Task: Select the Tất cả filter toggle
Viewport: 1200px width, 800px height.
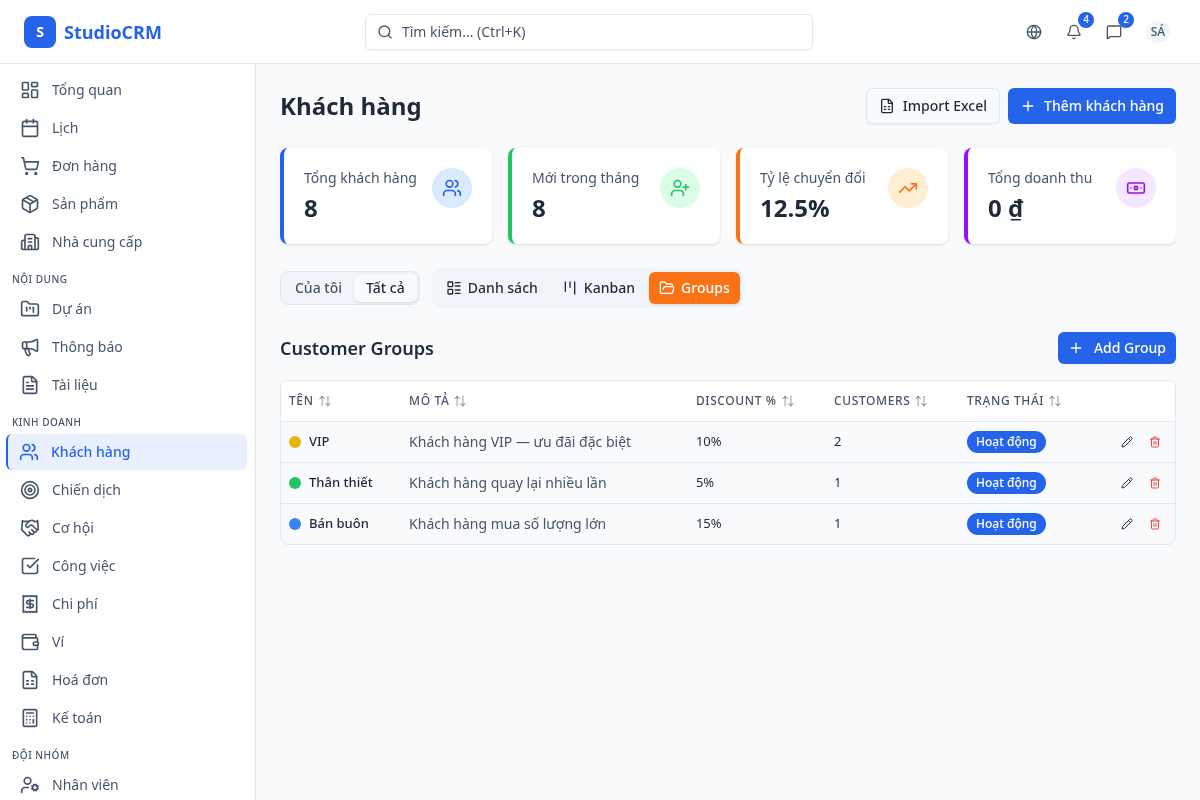Action: (385, 288)
